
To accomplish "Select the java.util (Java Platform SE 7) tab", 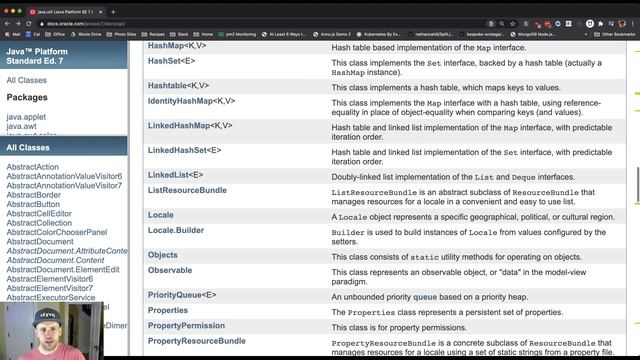I will 65,12.
